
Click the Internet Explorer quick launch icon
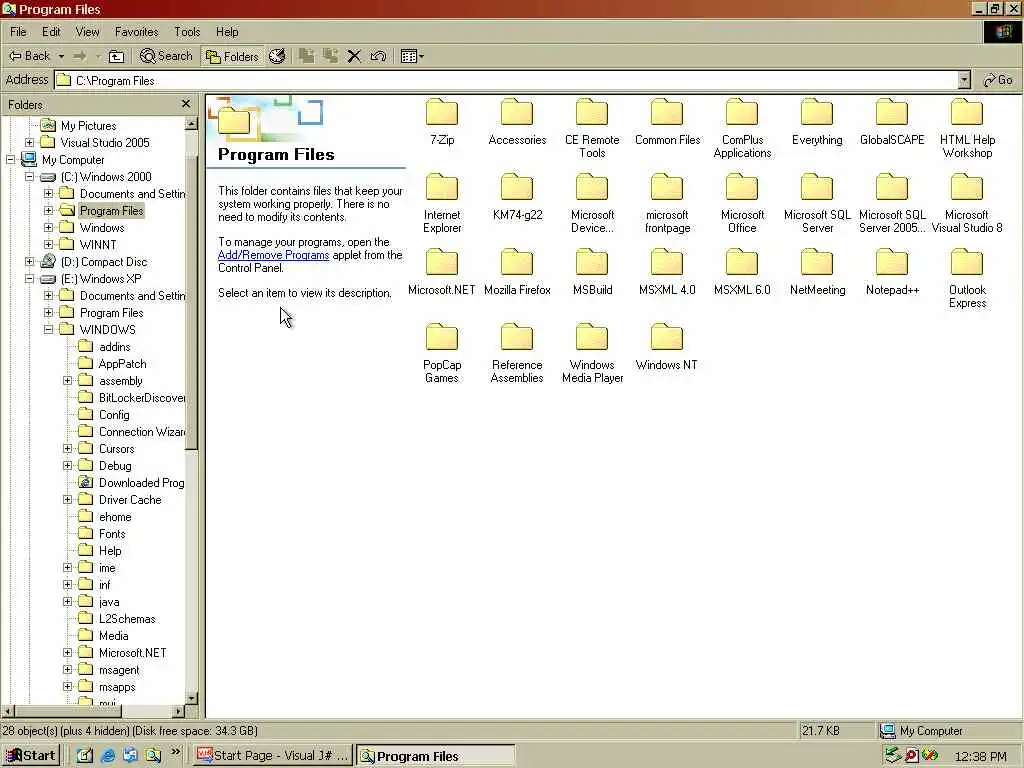click(x=108, y=756)
